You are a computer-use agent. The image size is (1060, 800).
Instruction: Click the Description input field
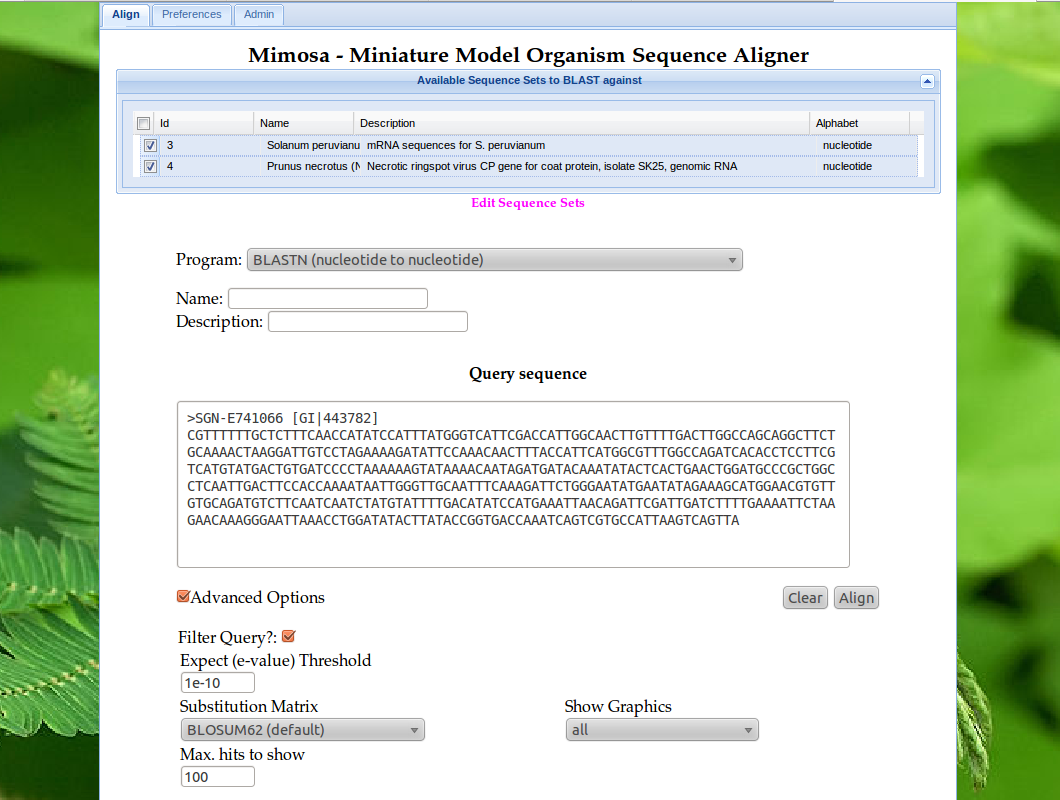pyautogui.click(x=367, y=321)
